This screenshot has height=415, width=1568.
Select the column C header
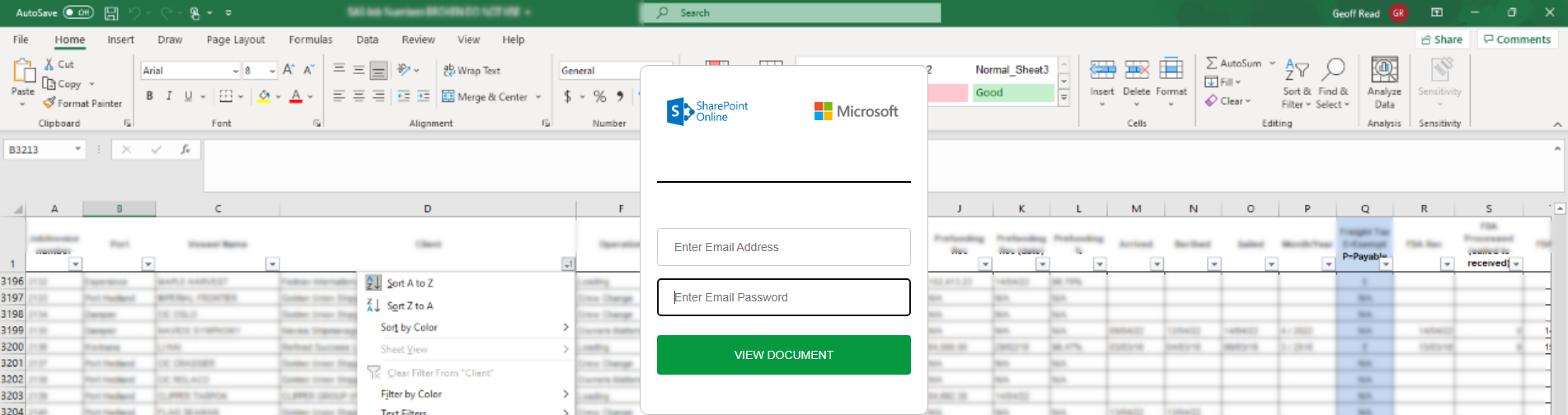pyautogui.click(x=218, y=209)
